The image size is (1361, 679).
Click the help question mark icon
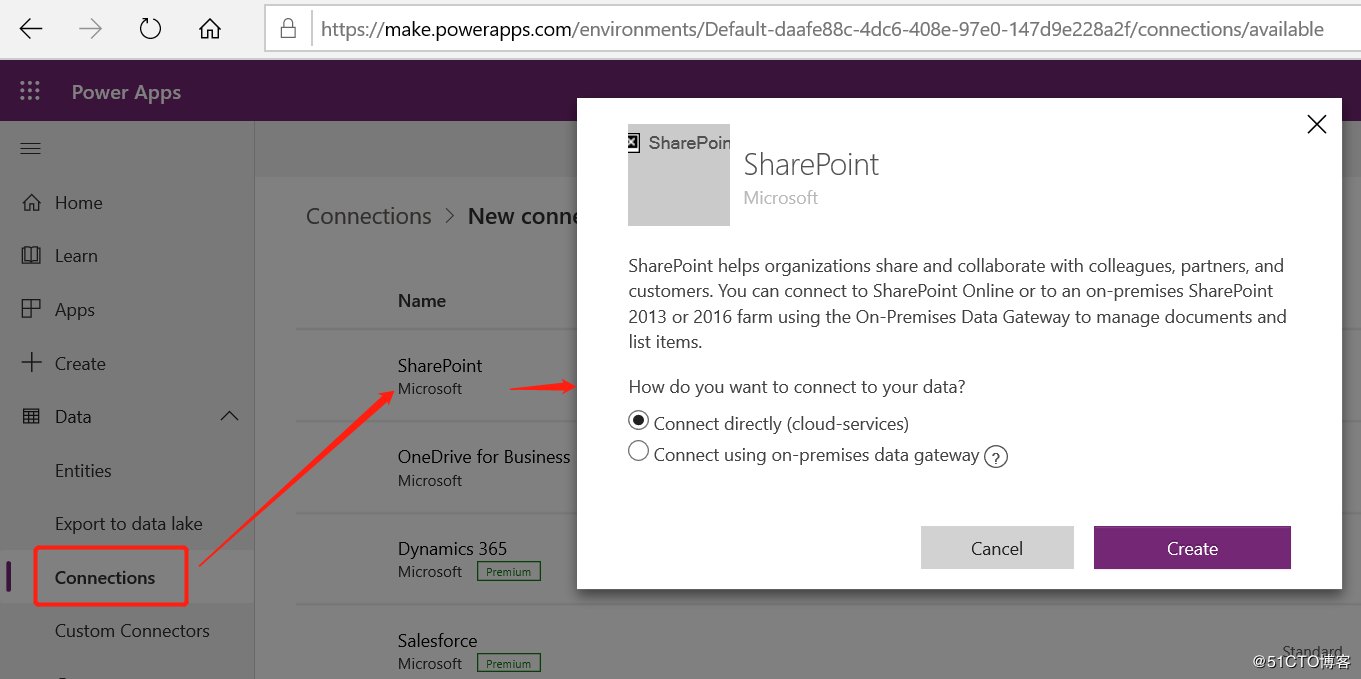tap(995, 457)
